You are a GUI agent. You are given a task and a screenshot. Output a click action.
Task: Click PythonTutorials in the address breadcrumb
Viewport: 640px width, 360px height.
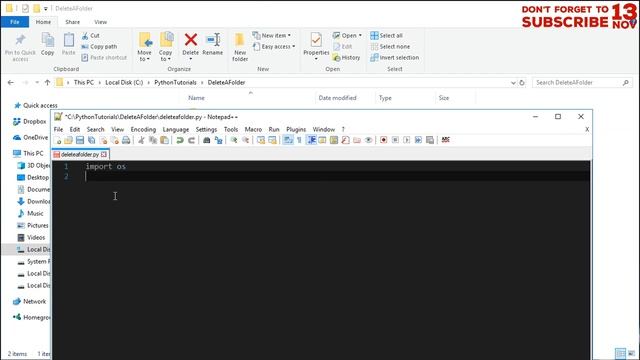(175, 82)
